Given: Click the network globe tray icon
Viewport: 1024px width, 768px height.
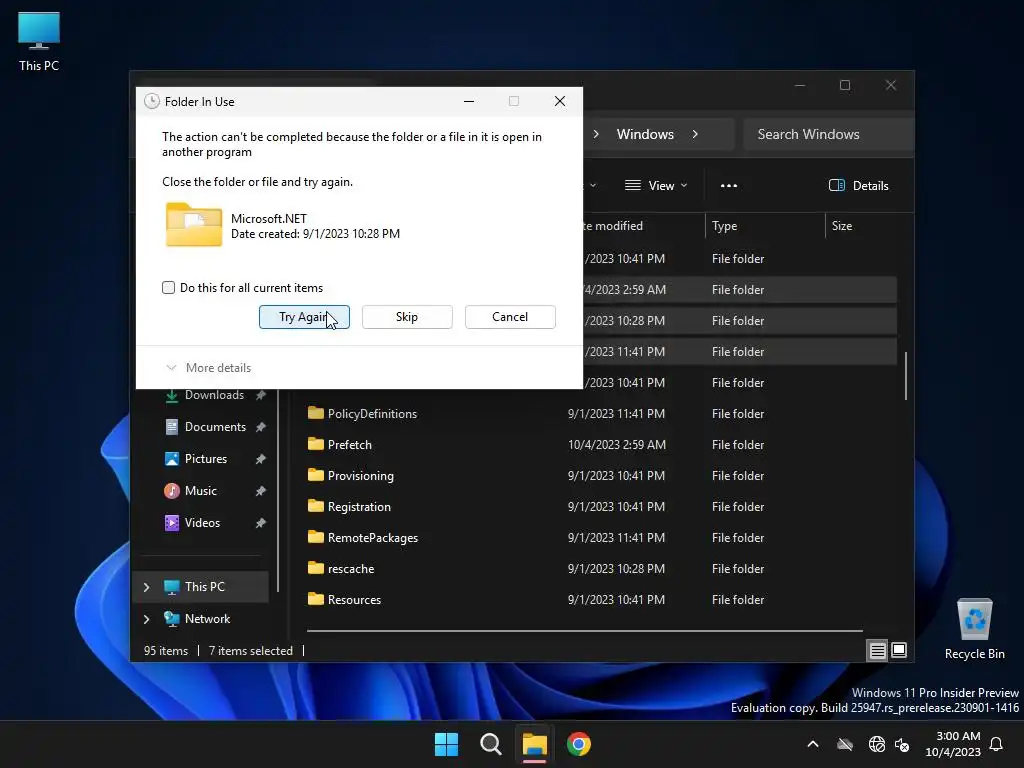Looking at the screenshot, I should pos(876,744).
